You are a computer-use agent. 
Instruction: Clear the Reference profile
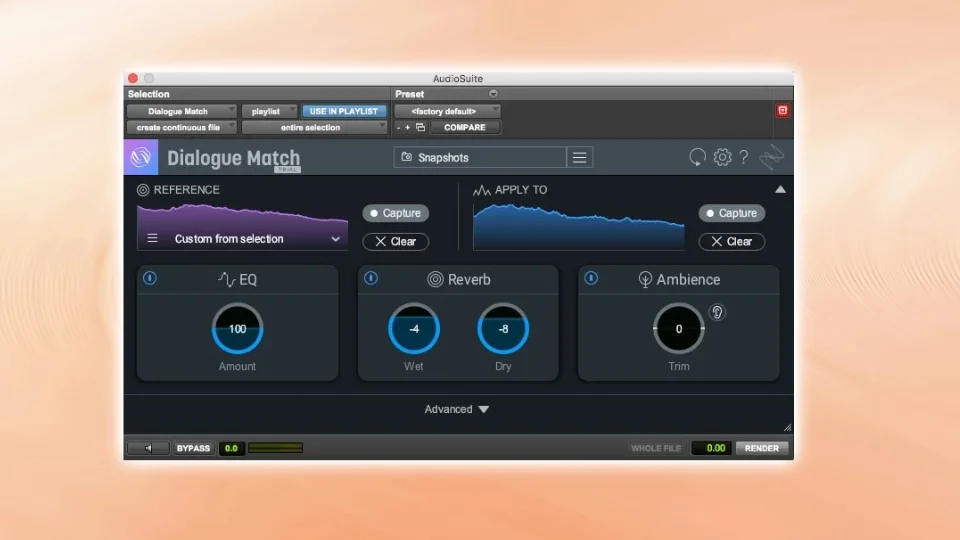coord(396,241)
